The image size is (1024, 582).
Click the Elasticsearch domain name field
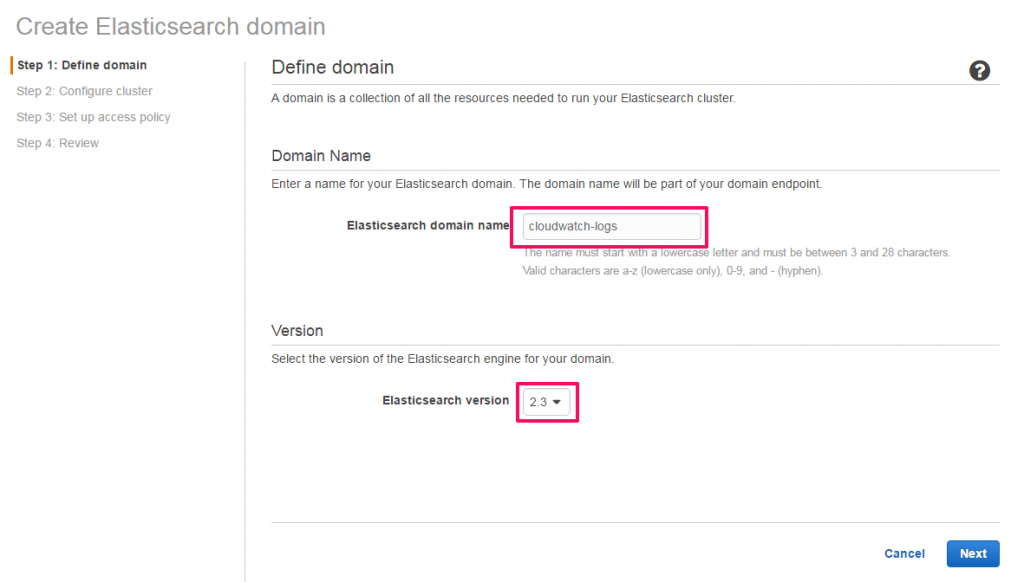click(x=611, y=227)
